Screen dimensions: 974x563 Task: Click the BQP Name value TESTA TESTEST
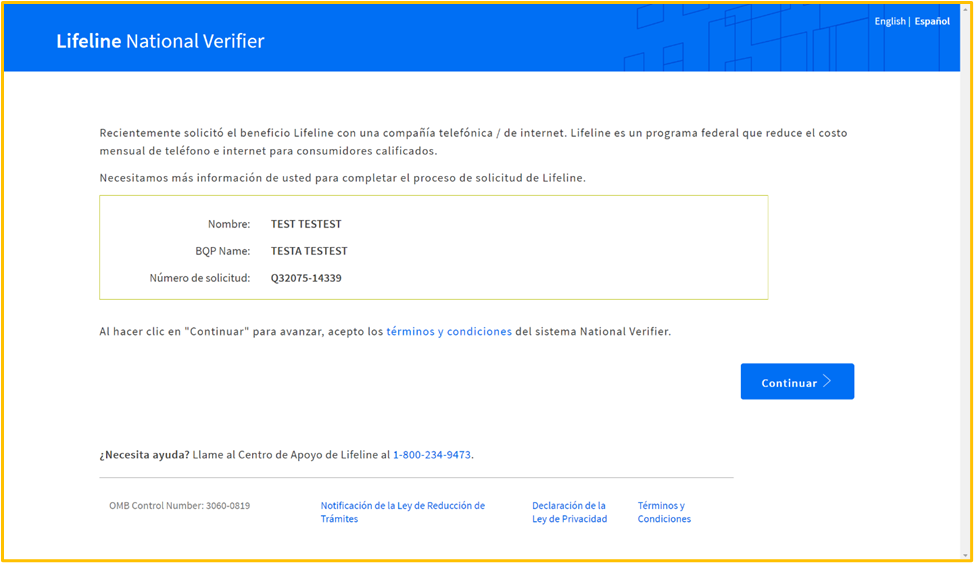[x=309, y=251]
